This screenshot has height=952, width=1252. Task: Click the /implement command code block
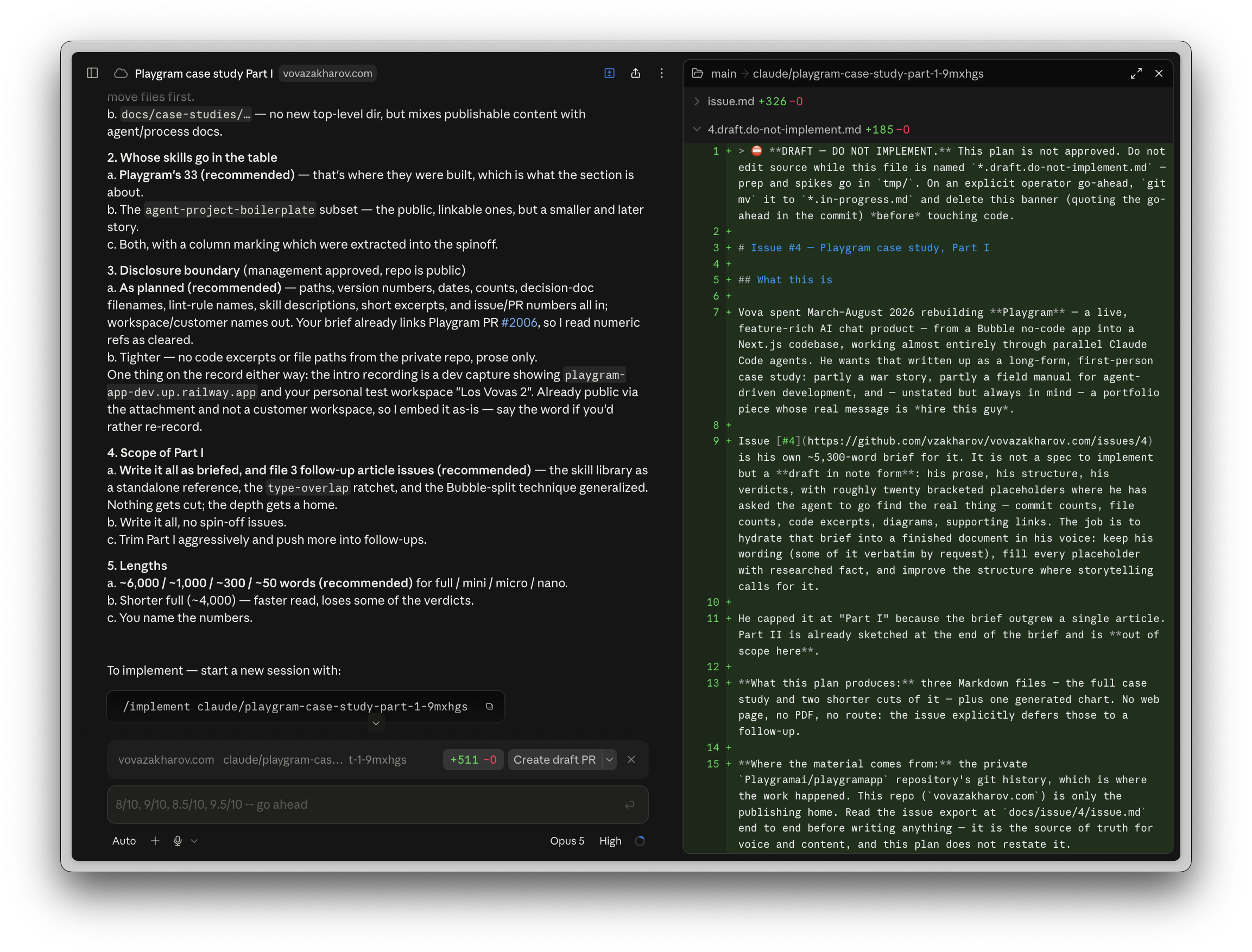(306, 706)
